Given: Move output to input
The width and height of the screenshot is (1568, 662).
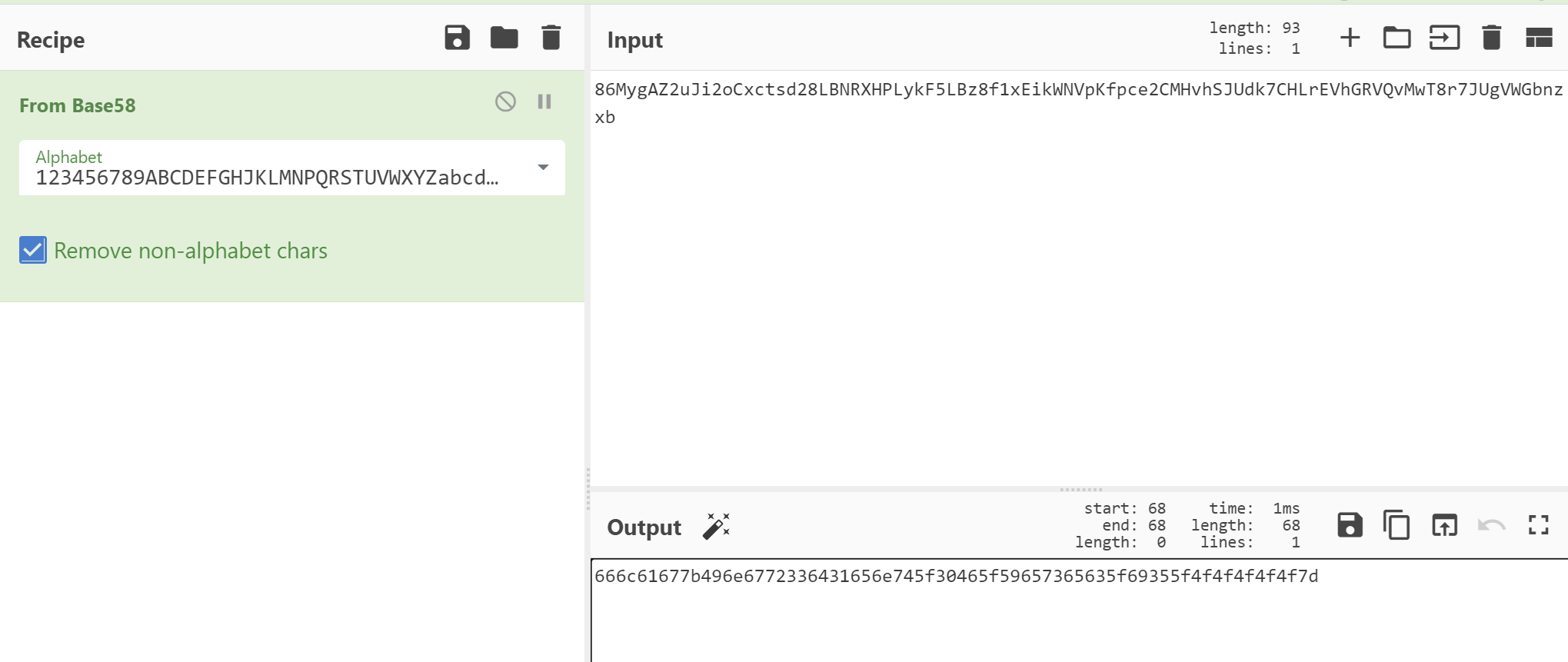Looking at the screenshot, I should 1444,525.
